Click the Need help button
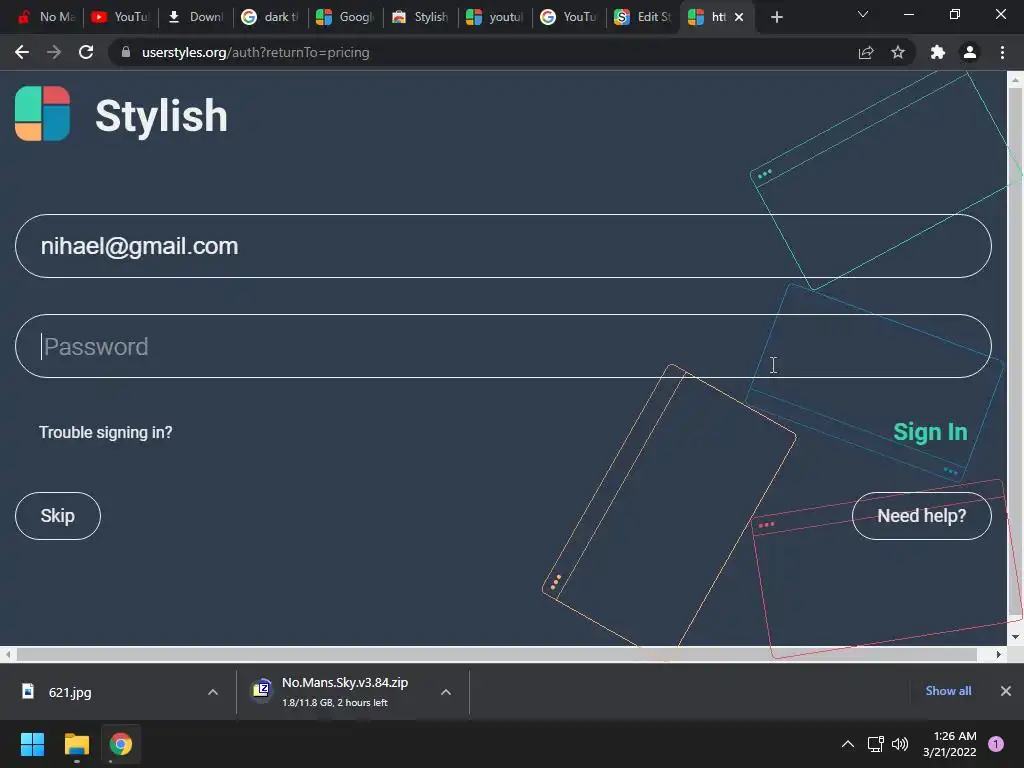Viewport: 1024px width, 768px height. point(921,516)
